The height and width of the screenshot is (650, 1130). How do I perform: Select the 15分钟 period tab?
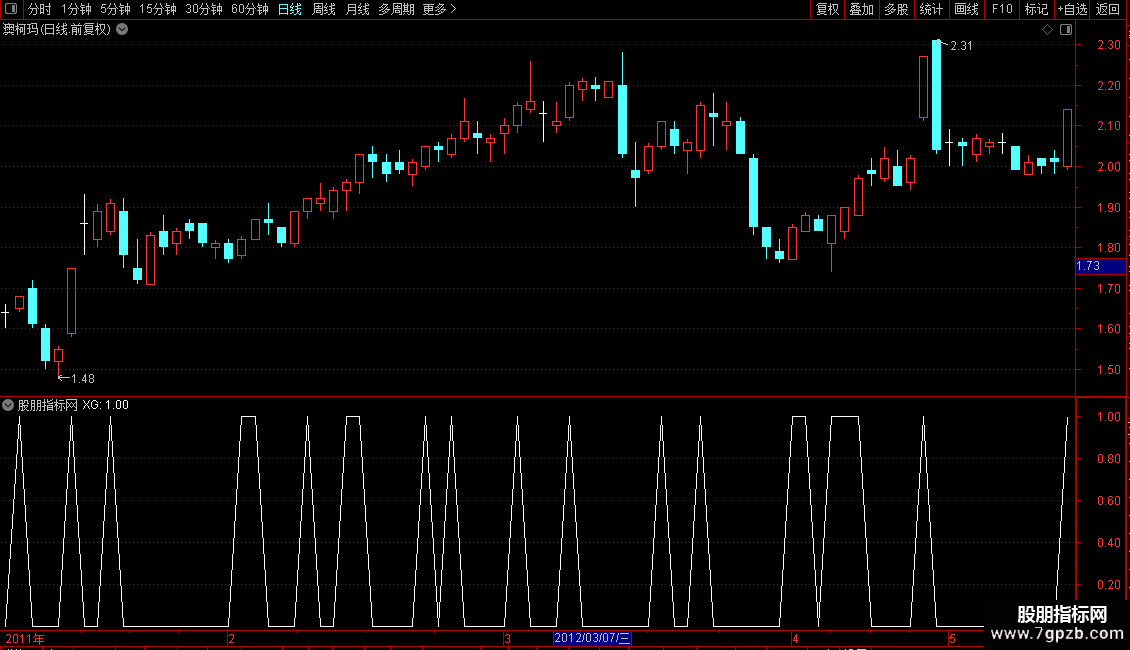(x=158, y=9)
